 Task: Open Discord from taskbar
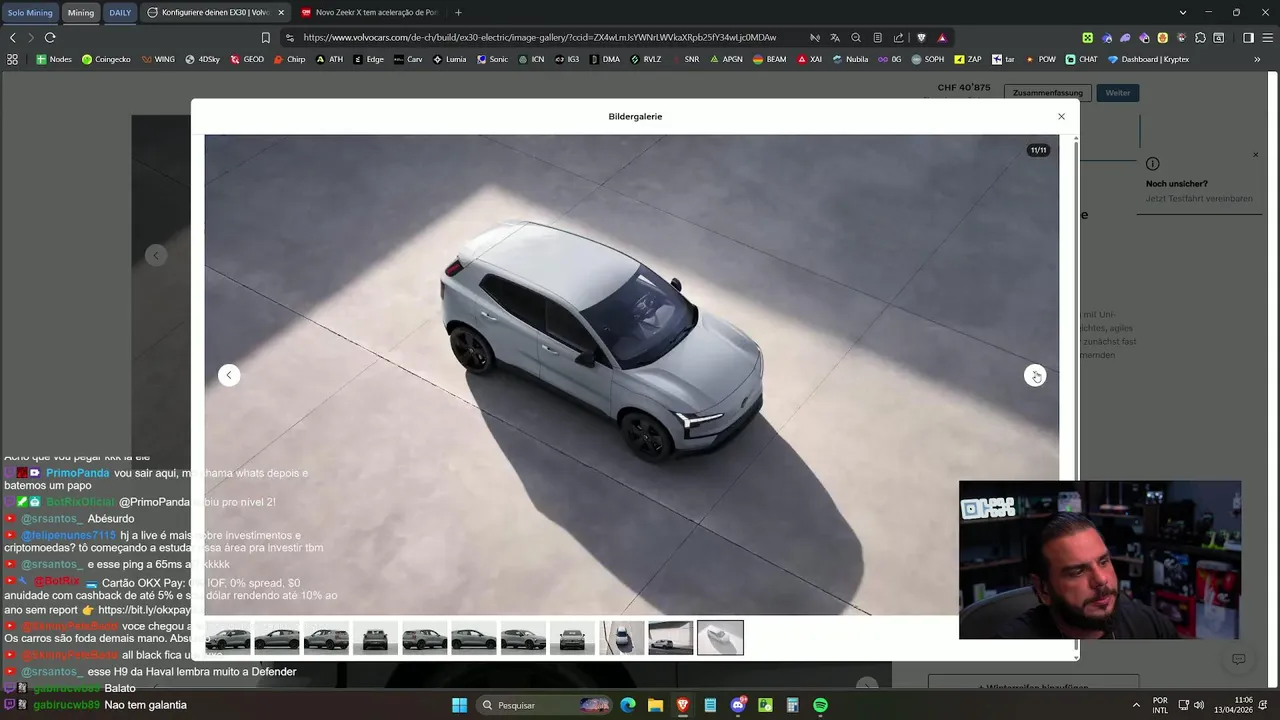tap(739, 705)
